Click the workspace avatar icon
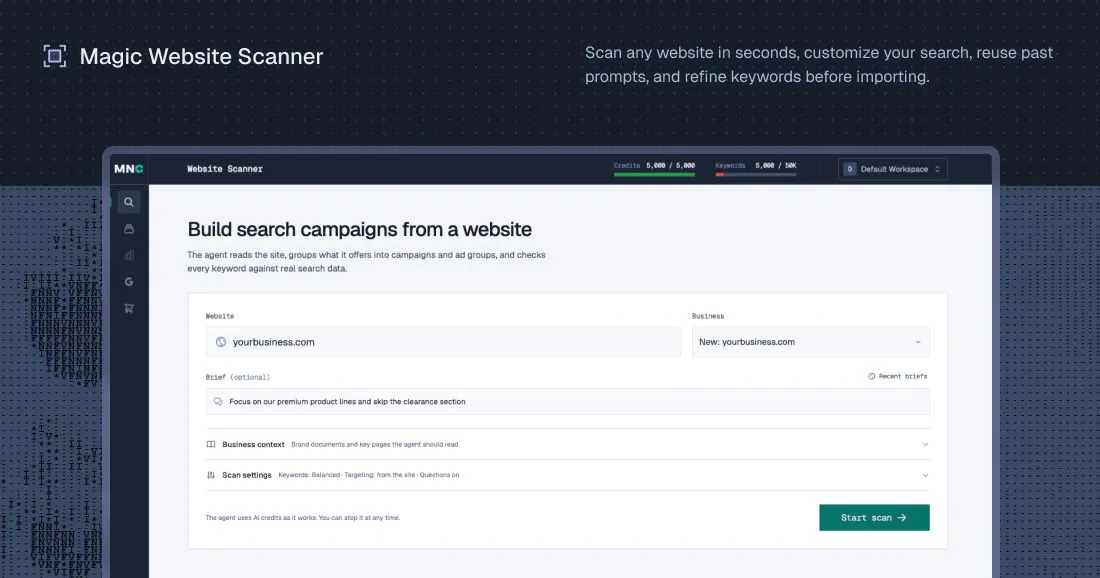The width and height of the screenshot is (1100, 578). (x=850, y=169)
